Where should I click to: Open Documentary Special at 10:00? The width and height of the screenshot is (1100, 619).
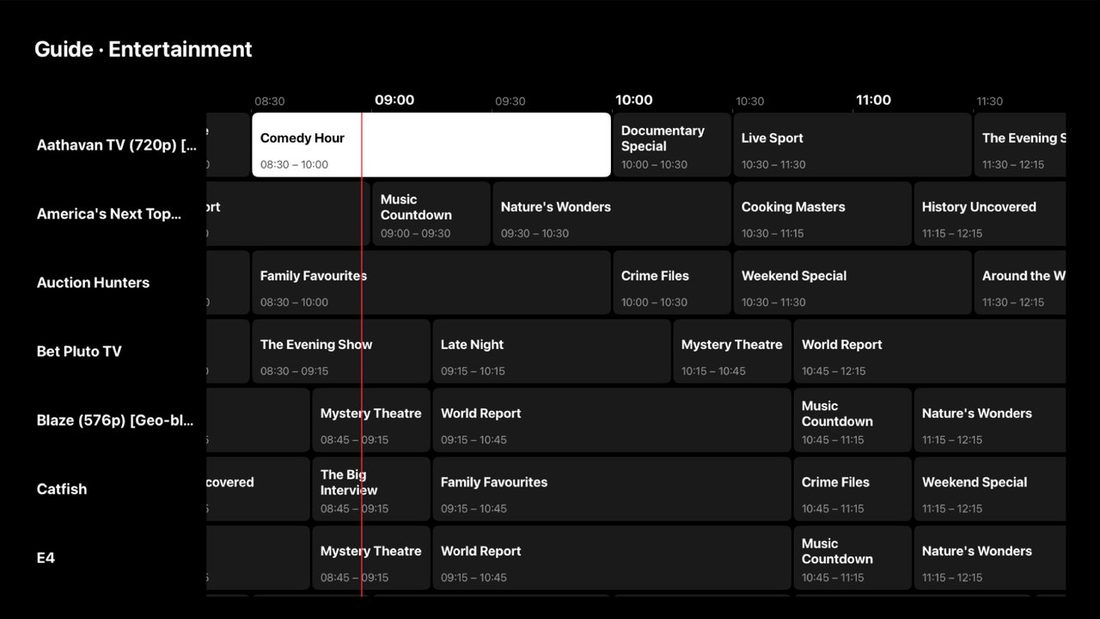tap(672, 145)
